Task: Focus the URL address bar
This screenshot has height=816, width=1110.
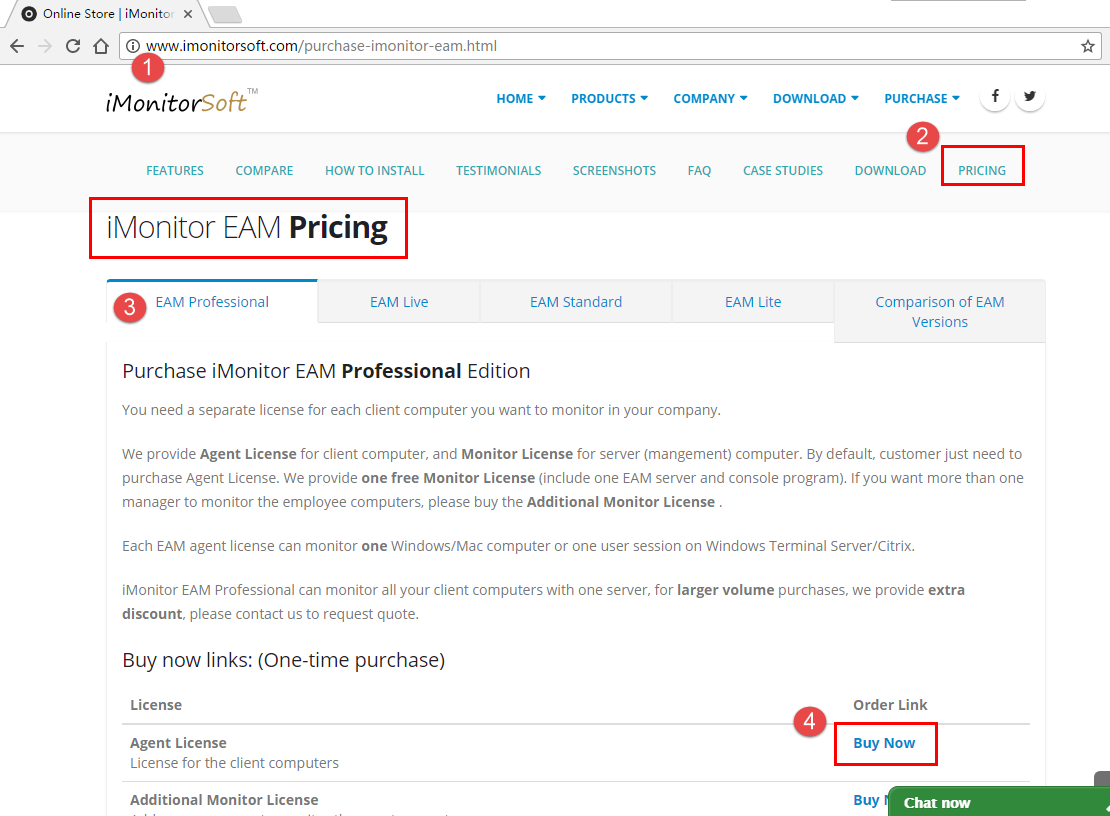Action: point(609,46)
